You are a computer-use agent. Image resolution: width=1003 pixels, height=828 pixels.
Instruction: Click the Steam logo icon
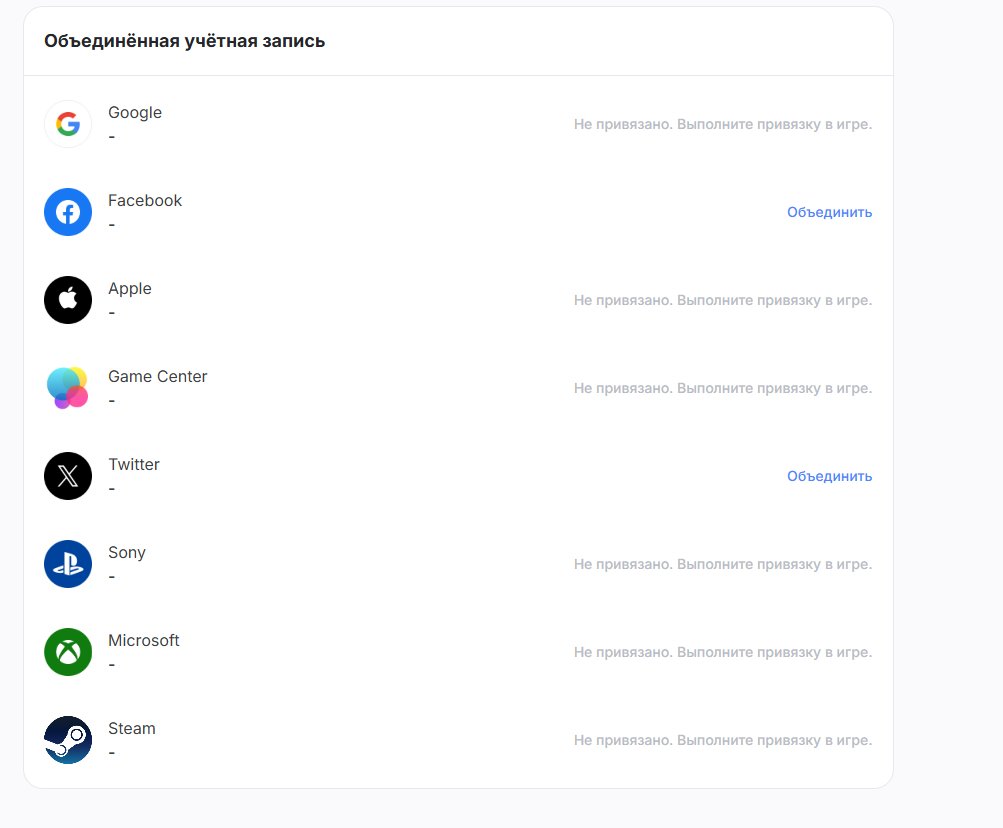(68, 740)
